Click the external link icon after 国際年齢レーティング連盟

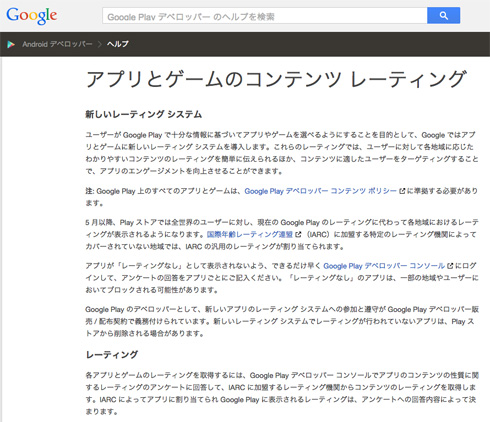point(298,235)
